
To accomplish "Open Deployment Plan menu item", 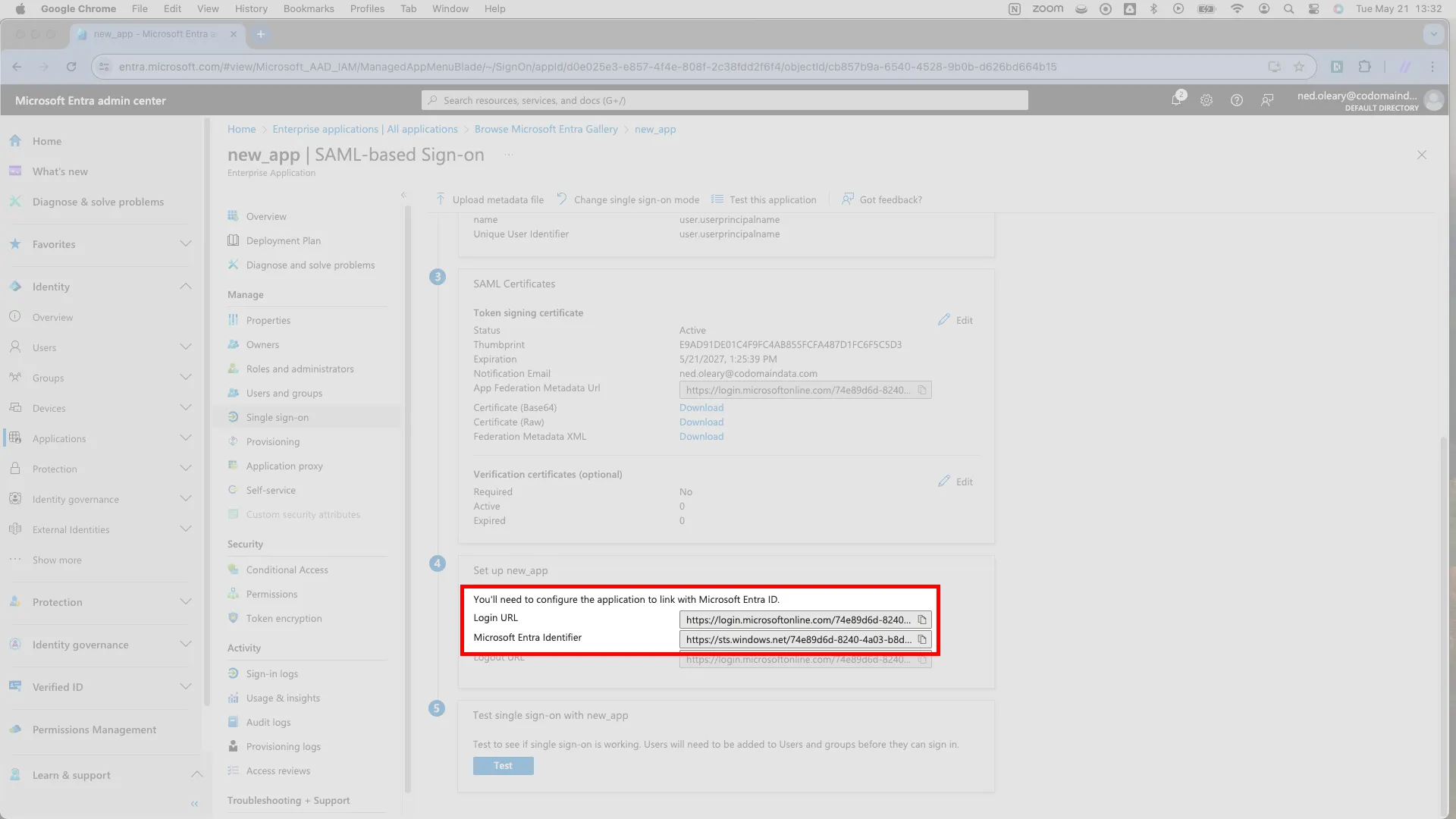I will (283, 240).
